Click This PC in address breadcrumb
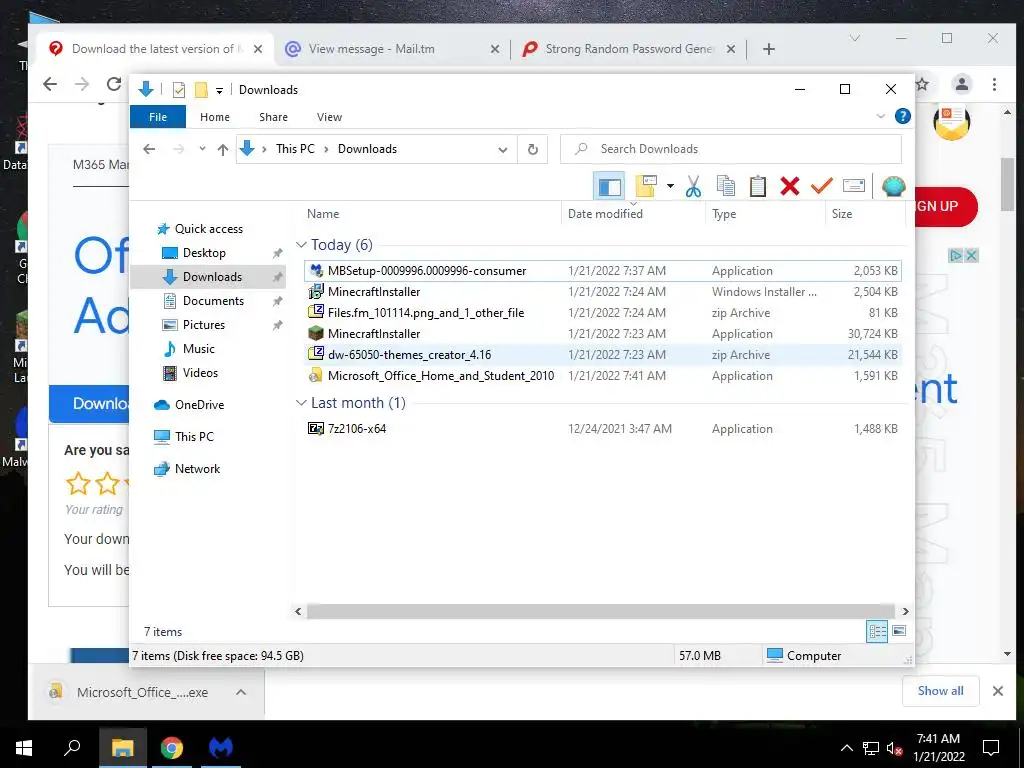This screenshot has height=768, width=1024. coord(295,149)
